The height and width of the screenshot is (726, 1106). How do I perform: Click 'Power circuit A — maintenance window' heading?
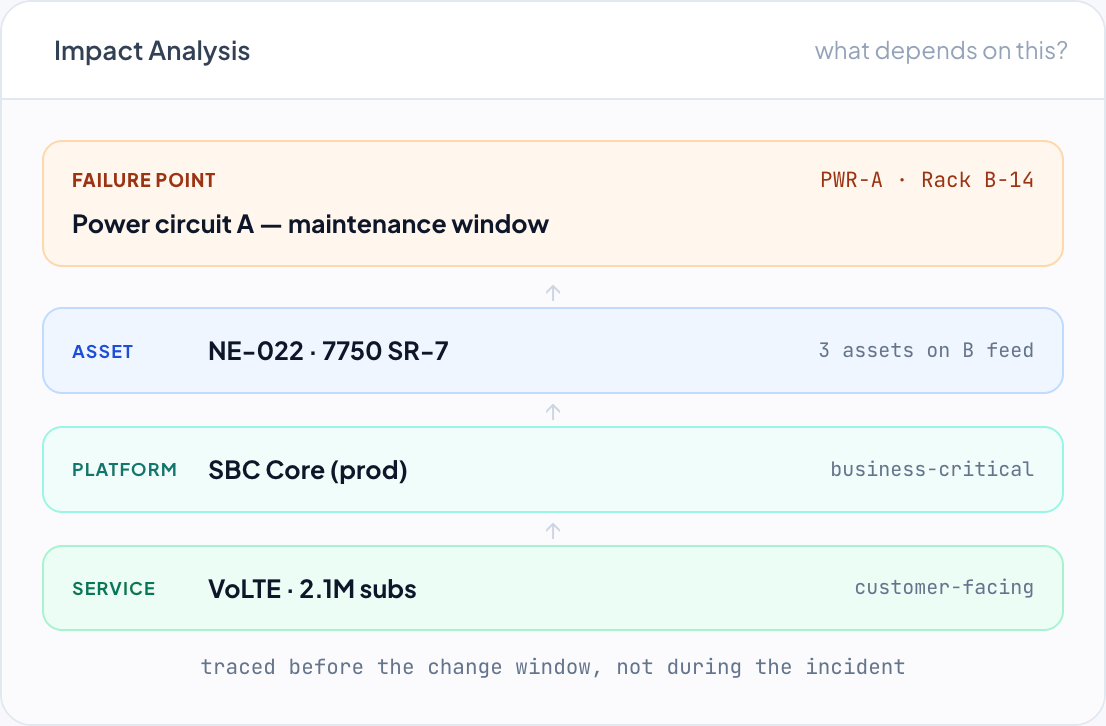point(310,224)
